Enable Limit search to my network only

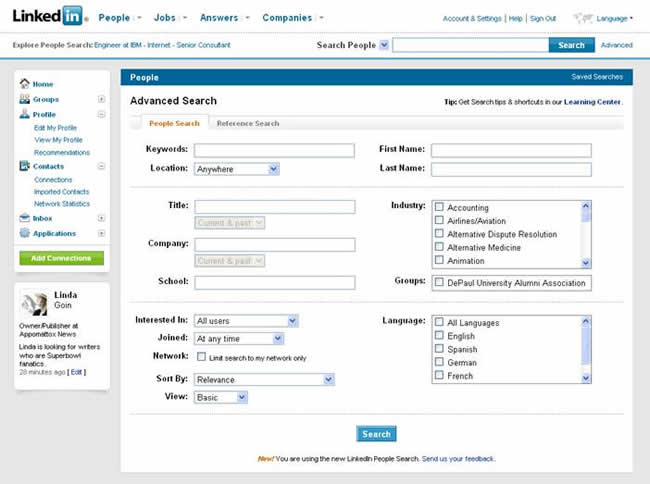201,357
